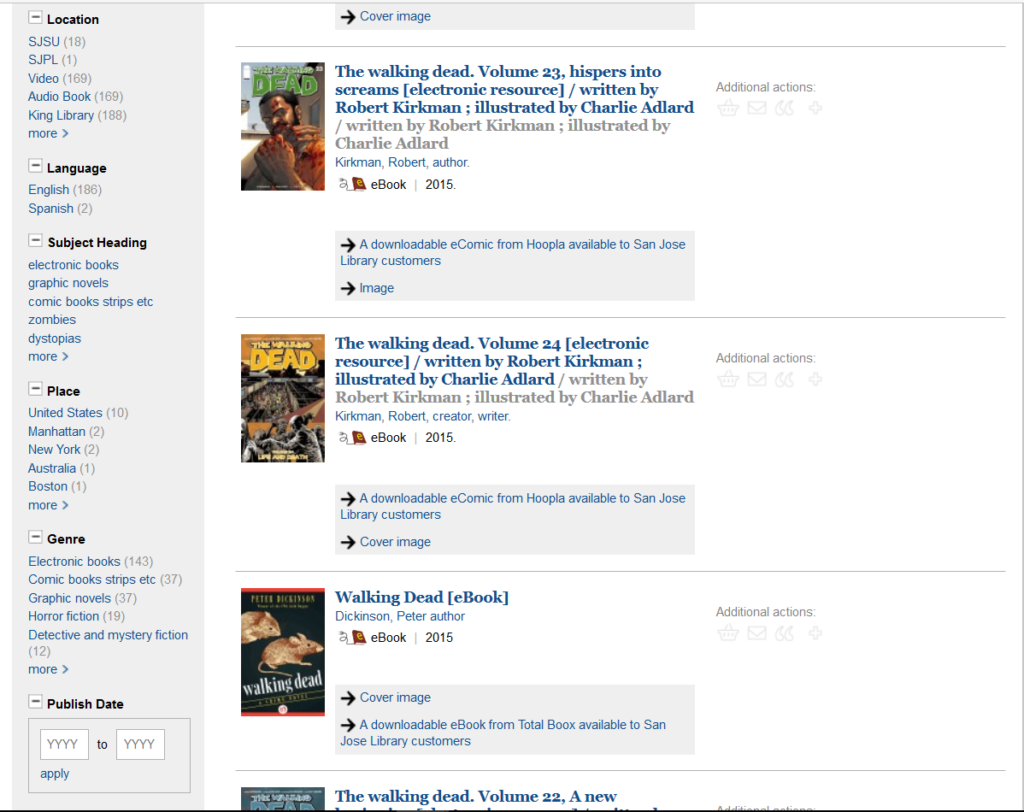Show more Place options

tap(48, 505)
